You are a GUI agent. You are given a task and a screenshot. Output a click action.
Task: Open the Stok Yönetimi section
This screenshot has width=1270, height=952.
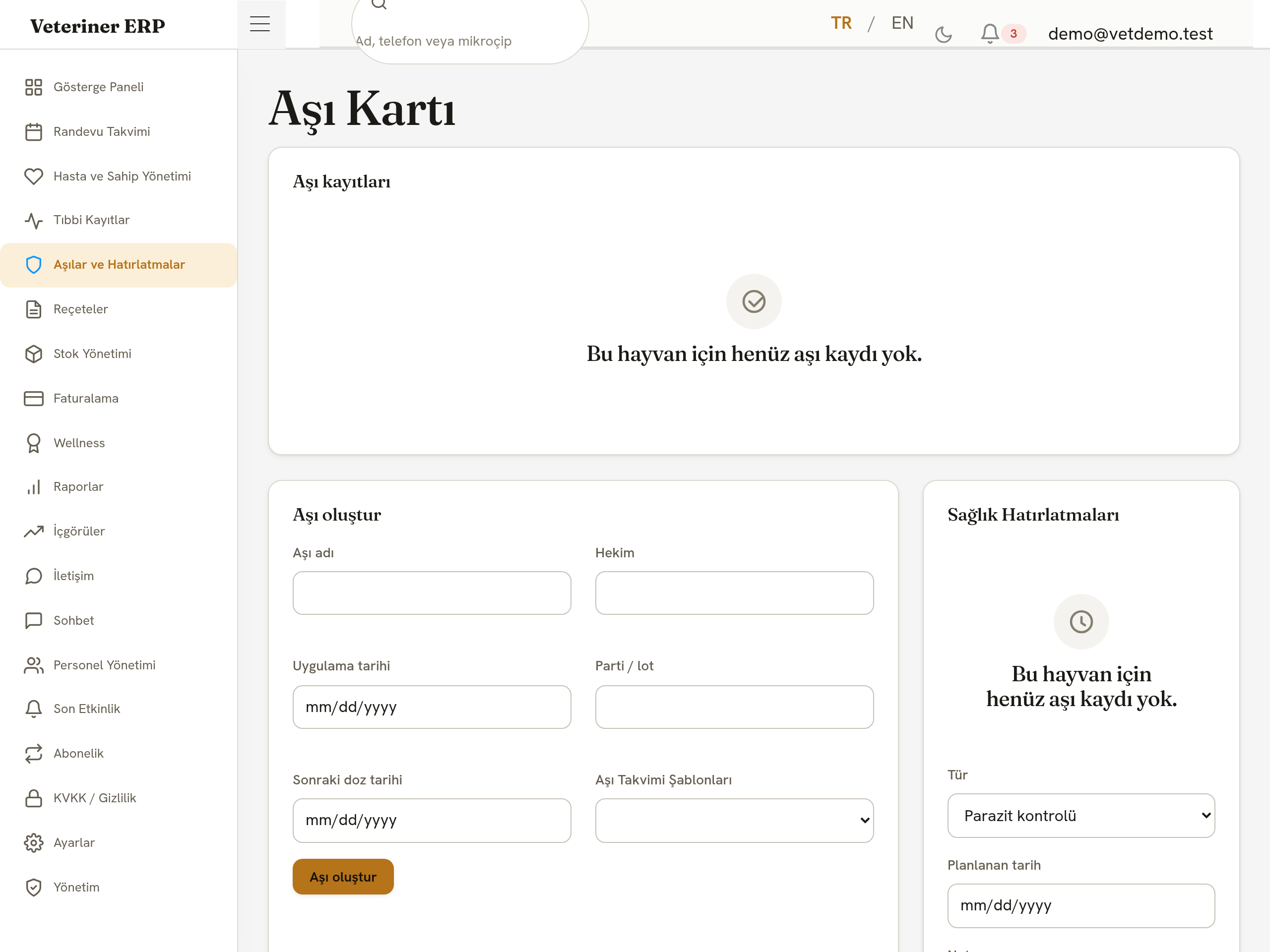[x=118, y=354]
